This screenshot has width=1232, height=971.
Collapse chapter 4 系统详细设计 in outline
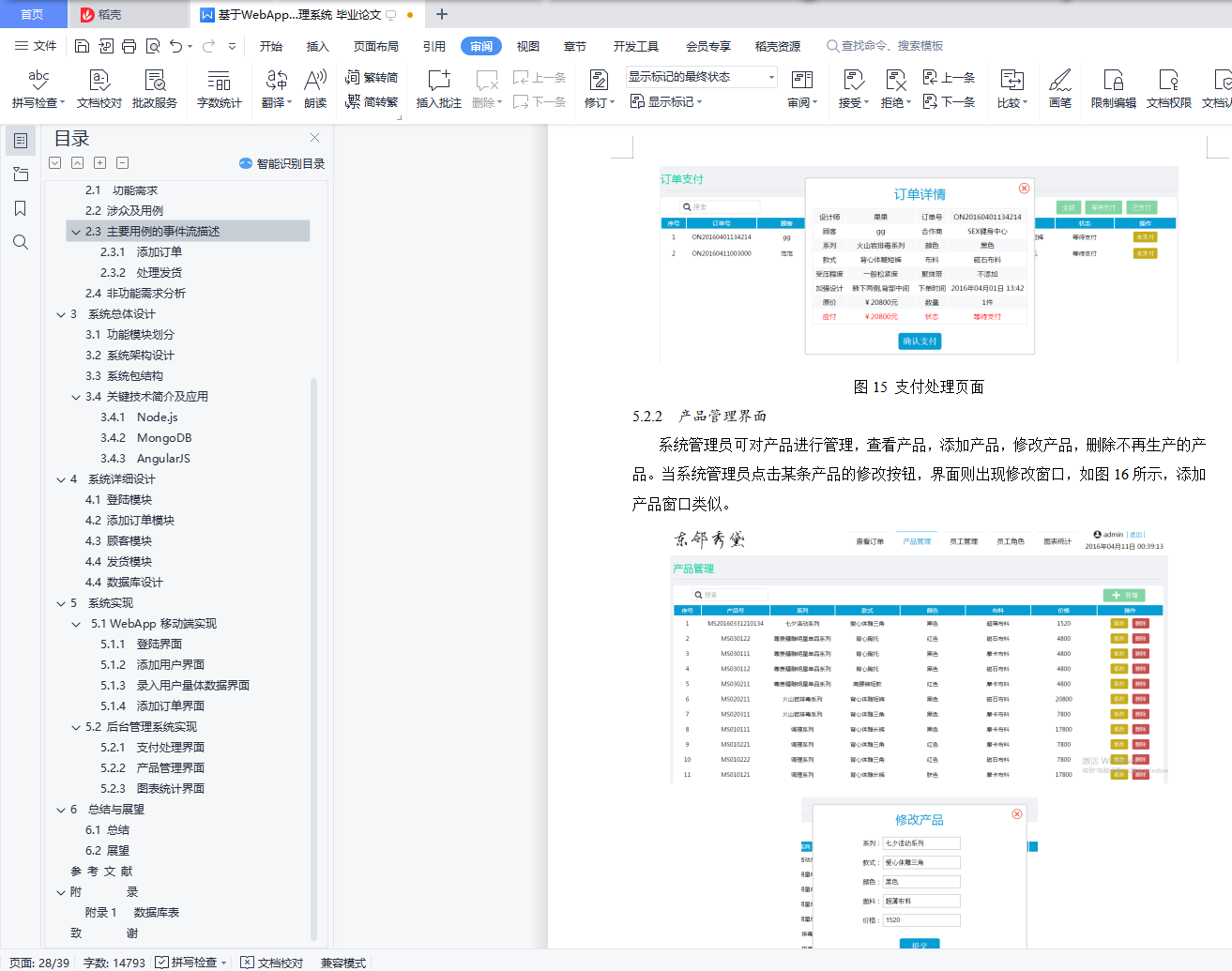61,479
